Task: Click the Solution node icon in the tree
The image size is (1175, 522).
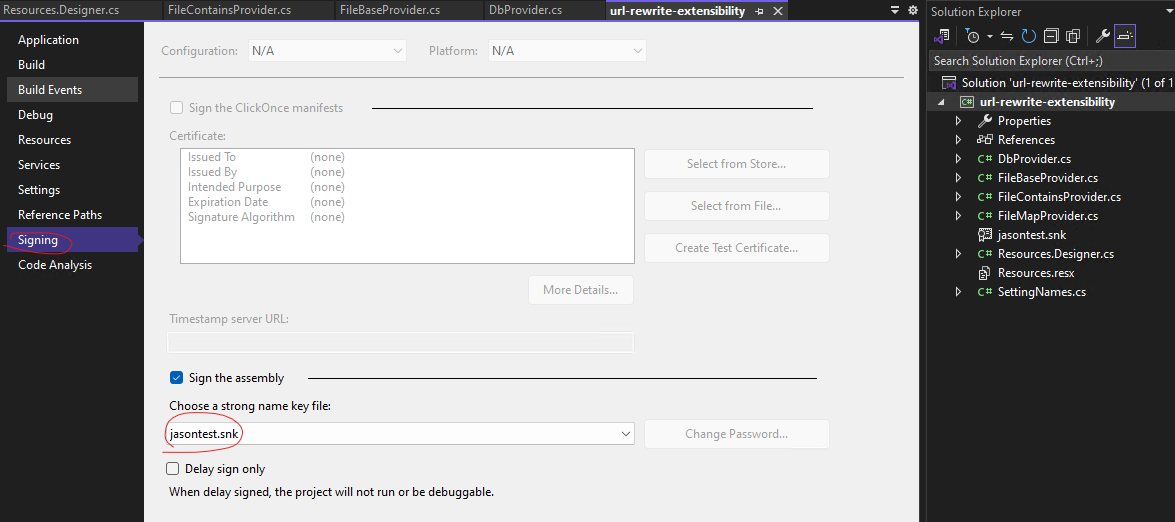Action: click(949, 82)
